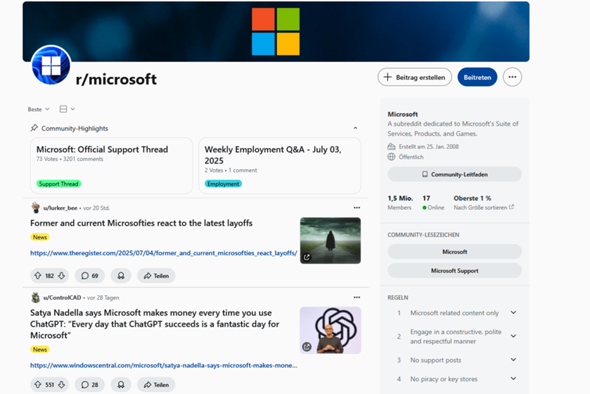Click the Support Thread flair tag
590x394 pixels.
coord(59,184)
